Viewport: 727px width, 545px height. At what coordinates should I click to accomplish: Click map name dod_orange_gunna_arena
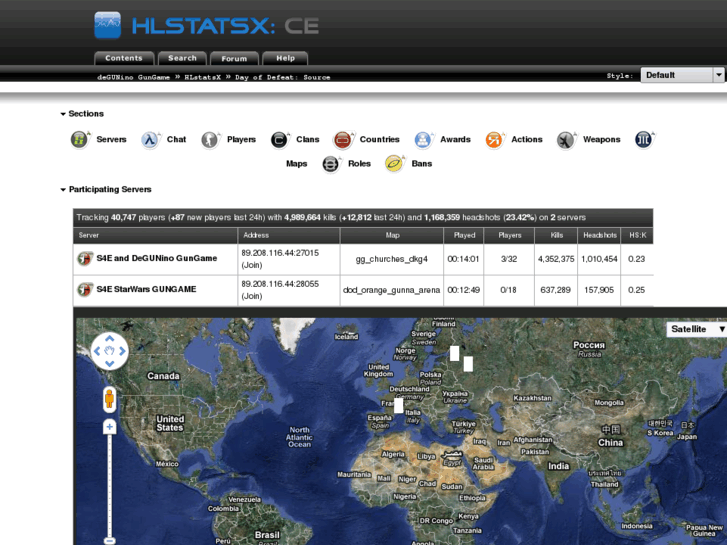pyautogui.click(x=391, y=290)
